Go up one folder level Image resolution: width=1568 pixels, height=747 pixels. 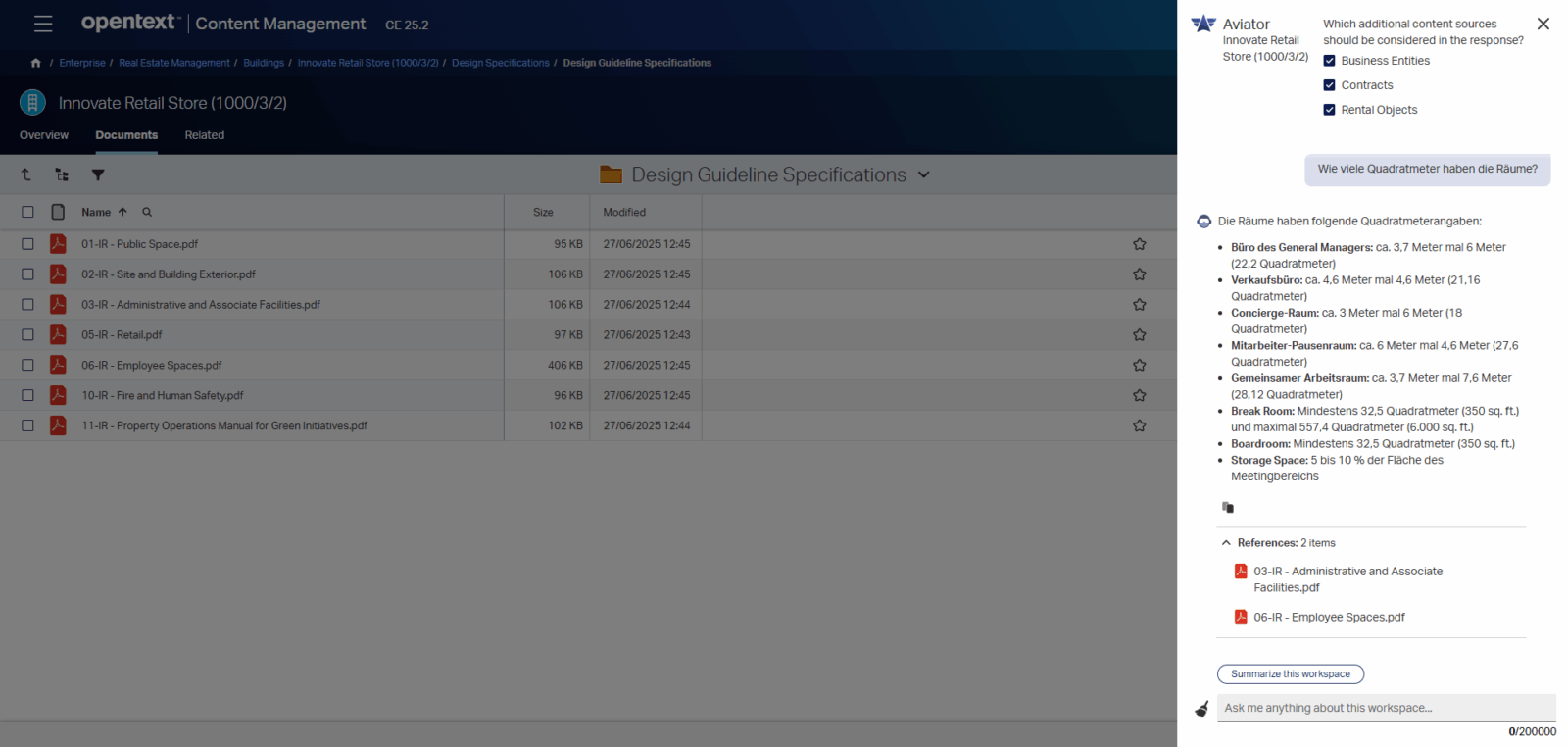click(x=26, y=174)
